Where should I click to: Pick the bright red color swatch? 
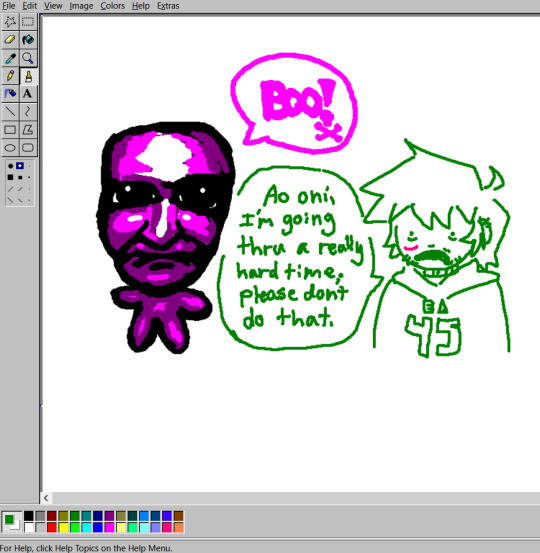tap(52, 528)
